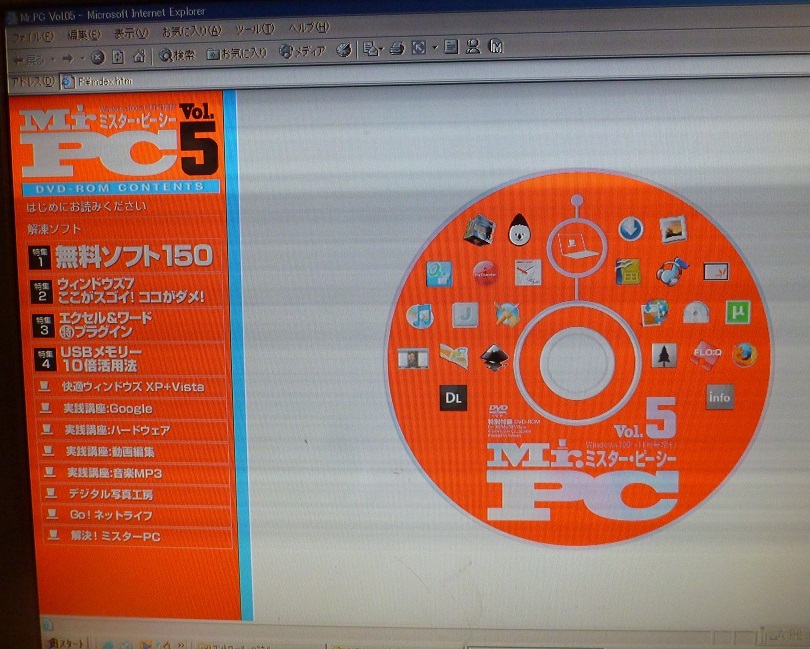This screenshot has width=810, height=649.
Task: Click the framed photo icon on disc
Action: click(673, 229)
